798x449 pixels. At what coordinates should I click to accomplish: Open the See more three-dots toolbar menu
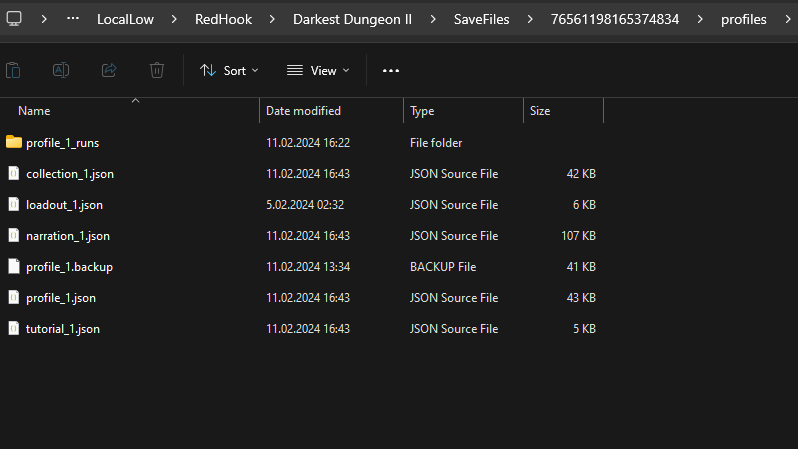pyautogui.click(x=391, y=71)
